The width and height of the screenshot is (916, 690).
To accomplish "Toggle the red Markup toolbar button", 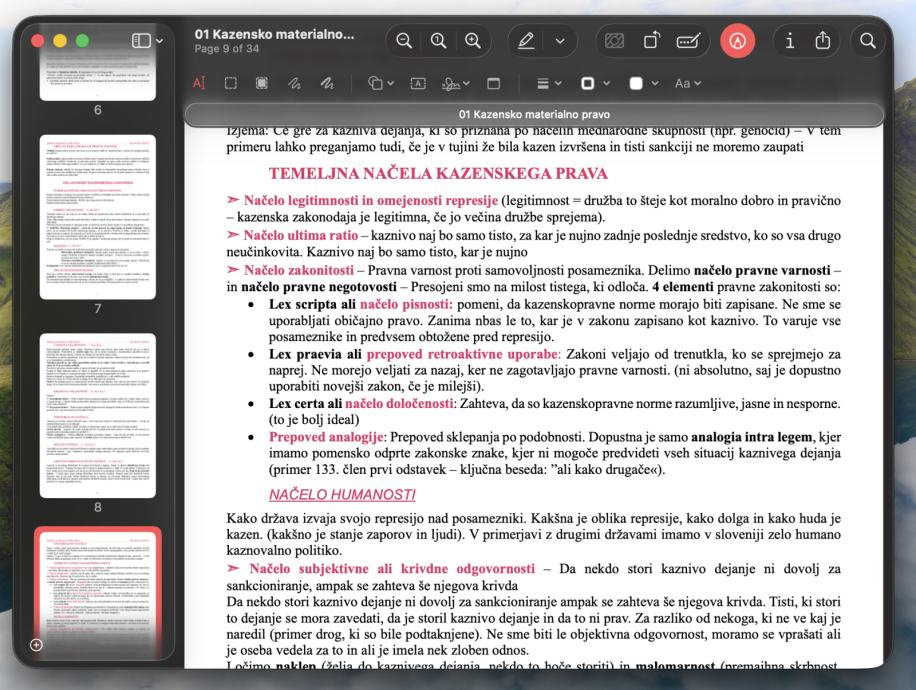I will coord(737,41).
